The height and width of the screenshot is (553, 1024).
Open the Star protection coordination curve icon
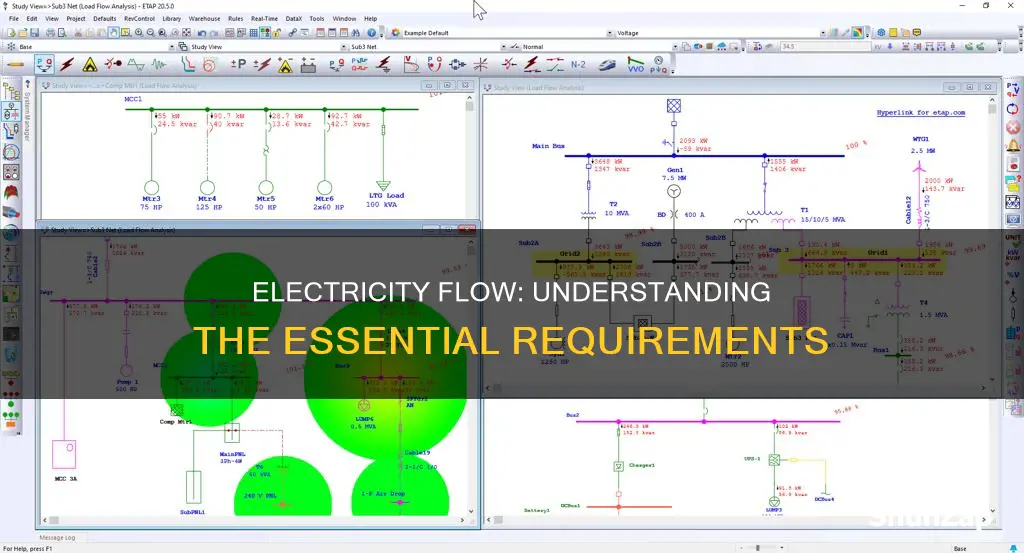coord(188,64)
